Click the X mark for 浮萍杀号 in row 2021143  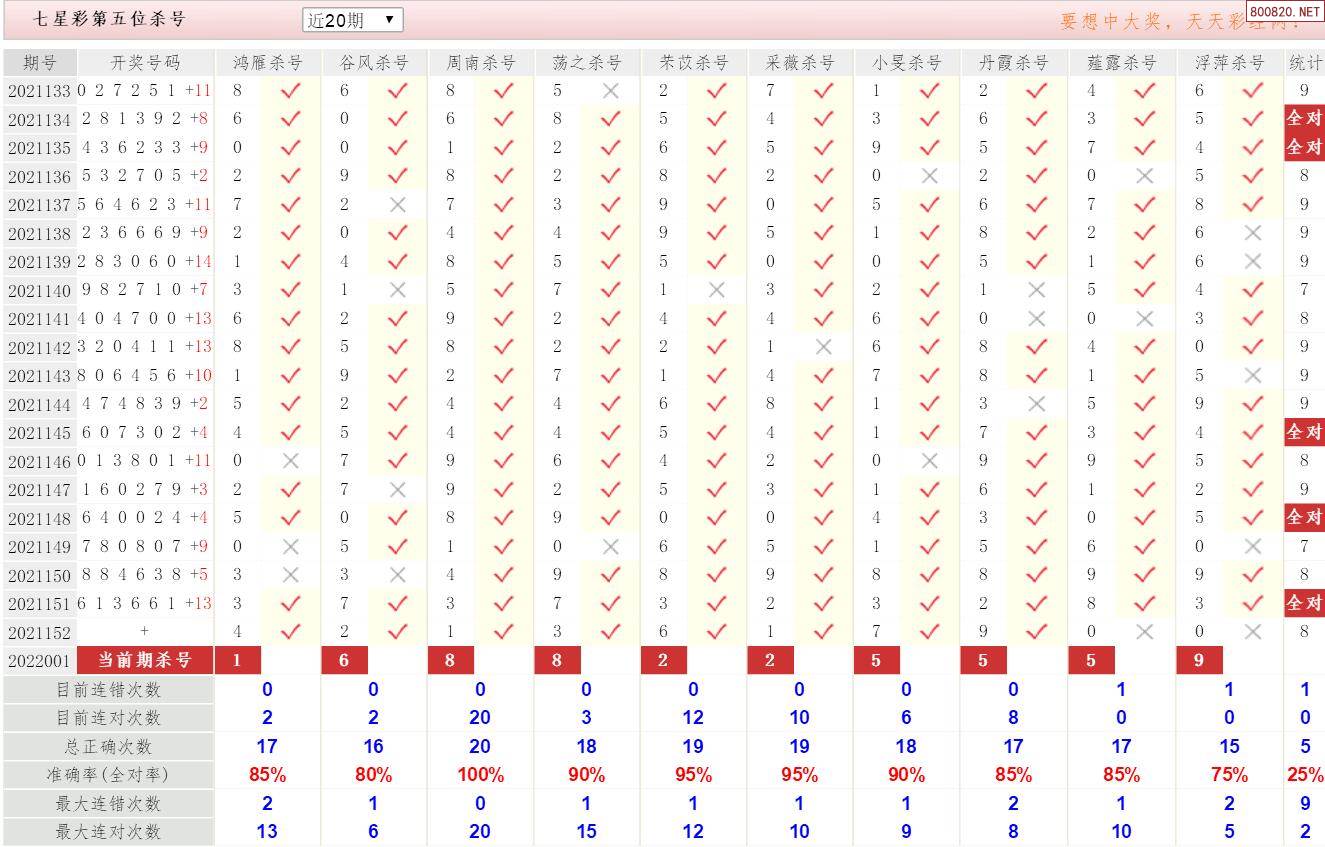tap(1252, 375)
